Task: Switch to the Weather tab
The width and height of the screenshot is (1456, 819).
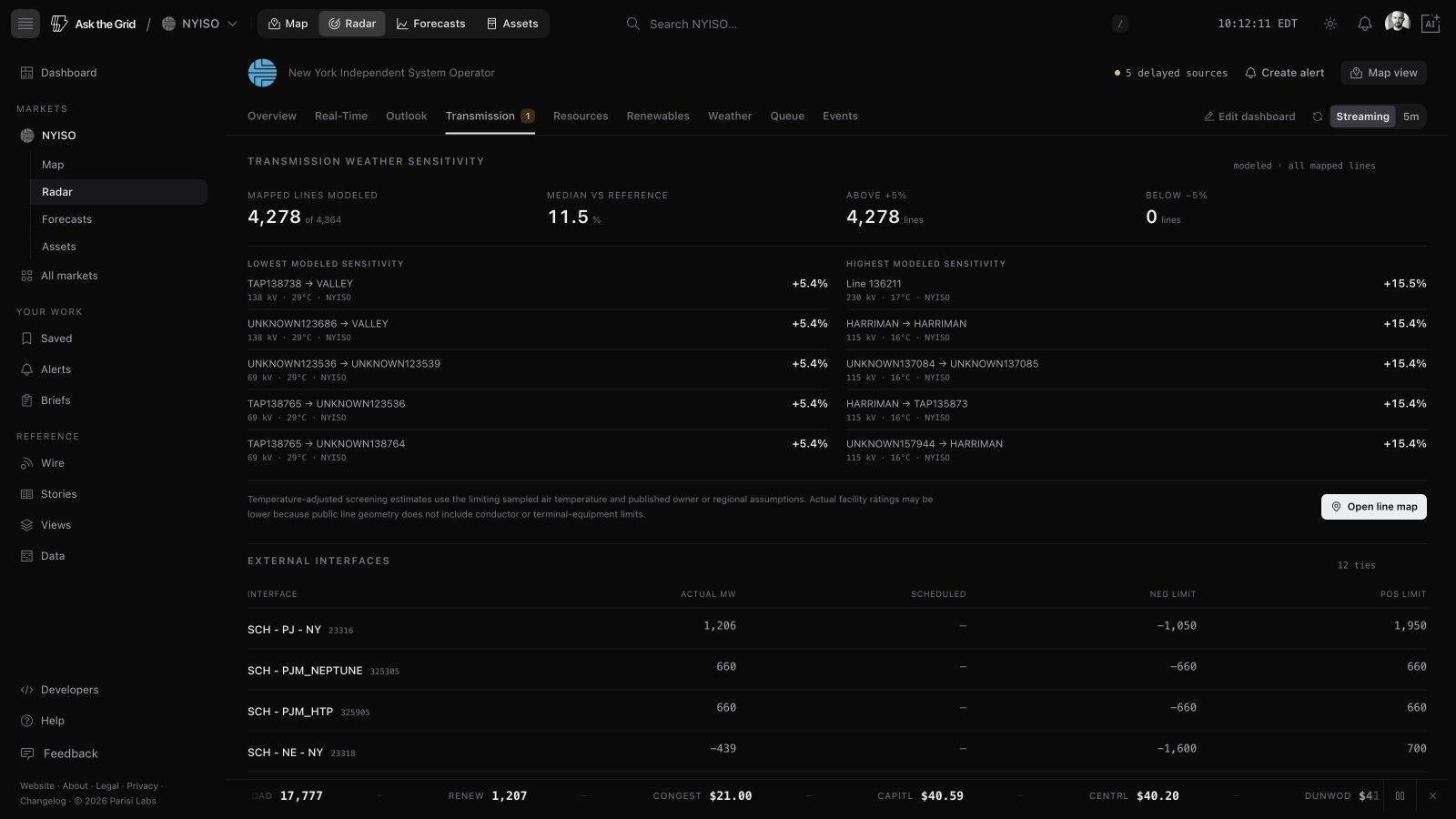Action: coord(730,116)
